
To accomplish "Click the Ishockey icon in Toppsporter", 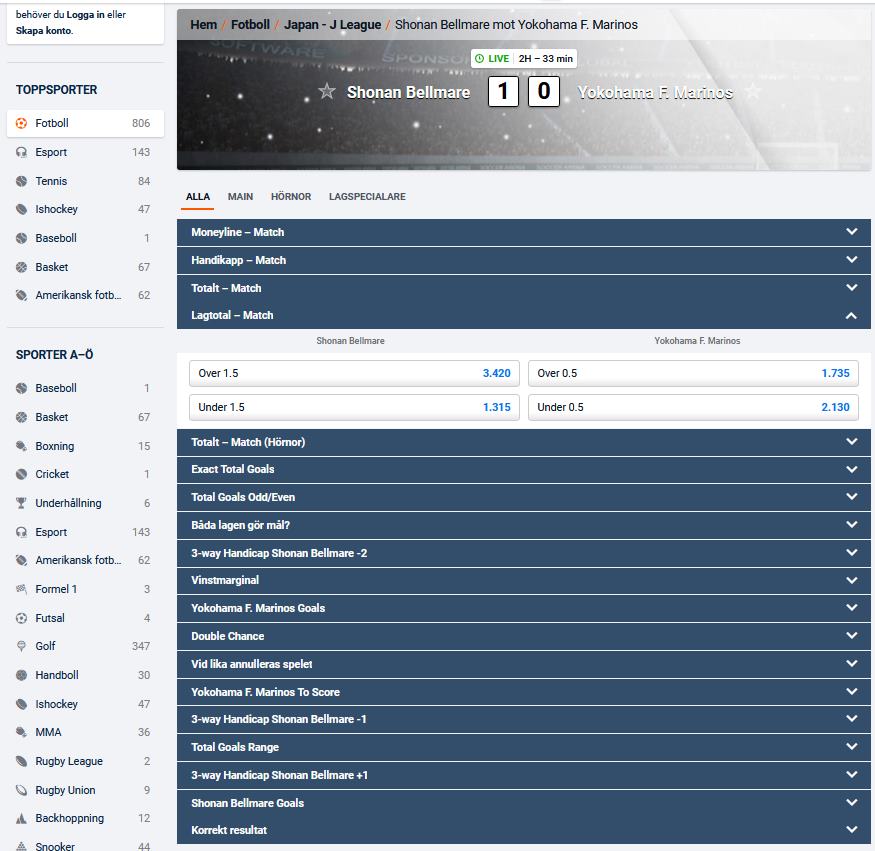I will pyautogui.click(x=21, y=209).
